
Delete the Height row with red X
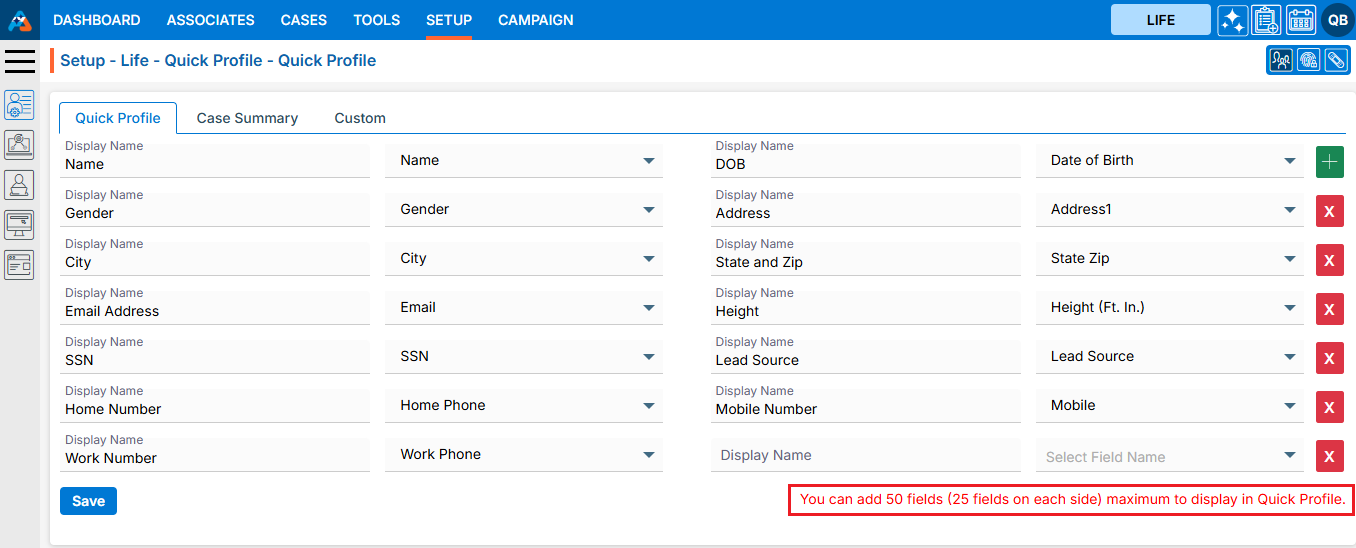coord(1329,309)
